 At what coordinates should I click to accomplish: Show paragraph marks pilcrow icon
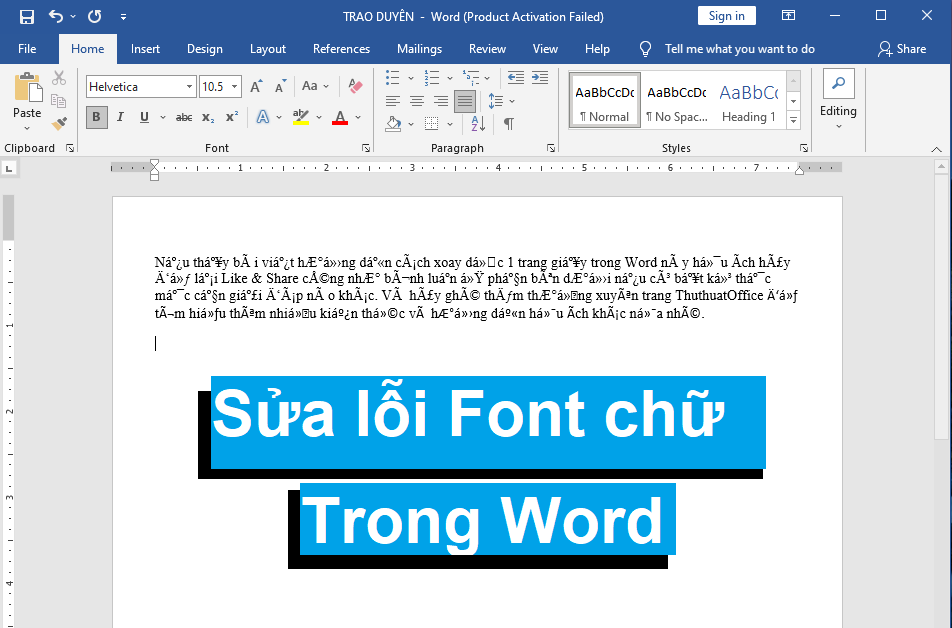[x=509, y=124]
